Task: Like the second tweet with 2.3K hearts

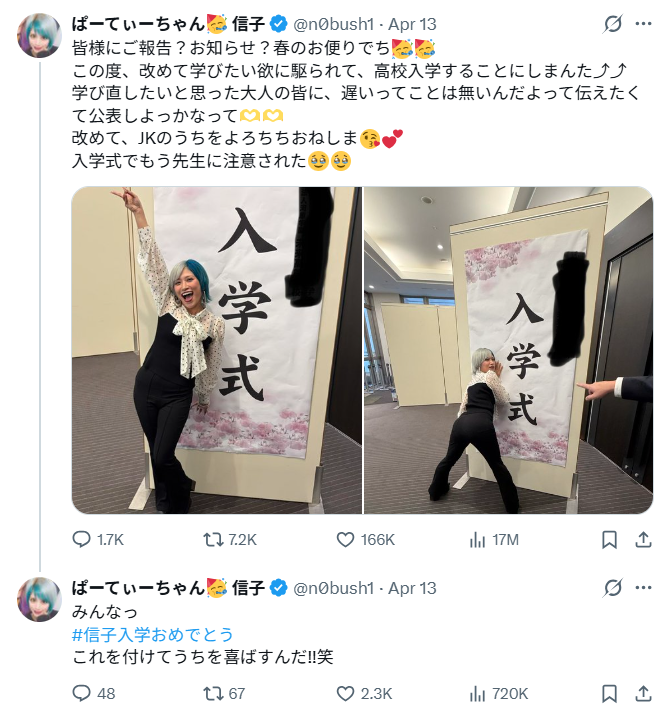Action: point(345,694)
